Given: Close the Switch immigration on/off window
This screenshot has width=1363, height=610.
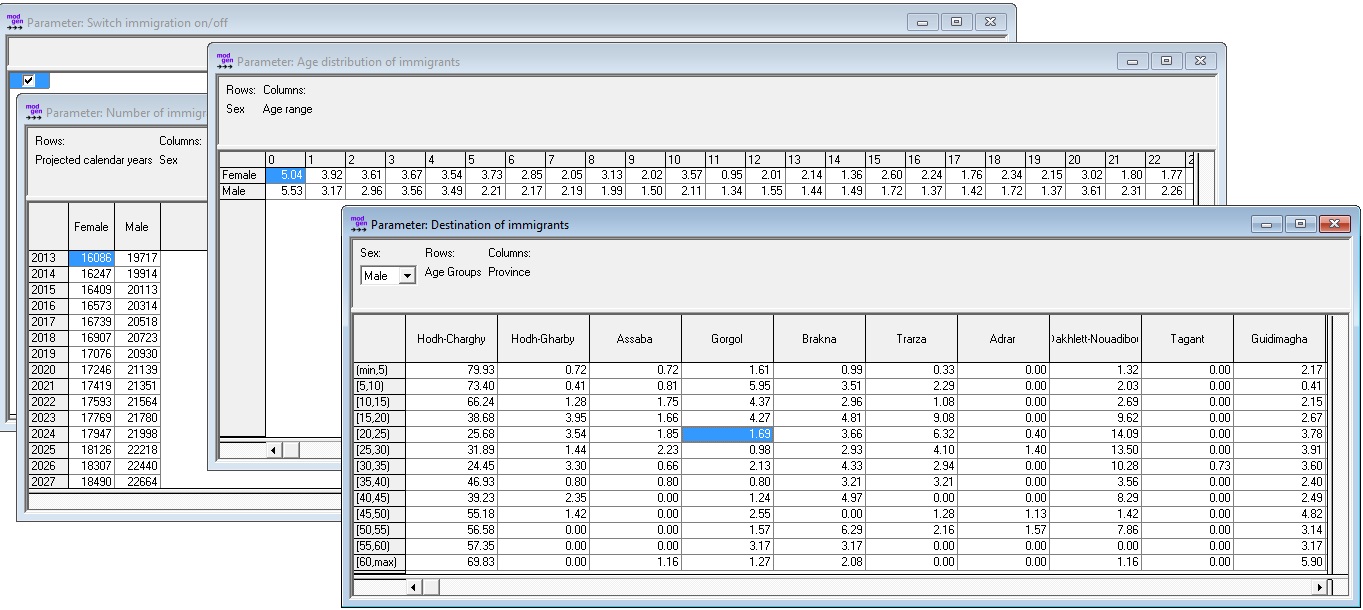Looking at the screenshot, I should (990, 22).
